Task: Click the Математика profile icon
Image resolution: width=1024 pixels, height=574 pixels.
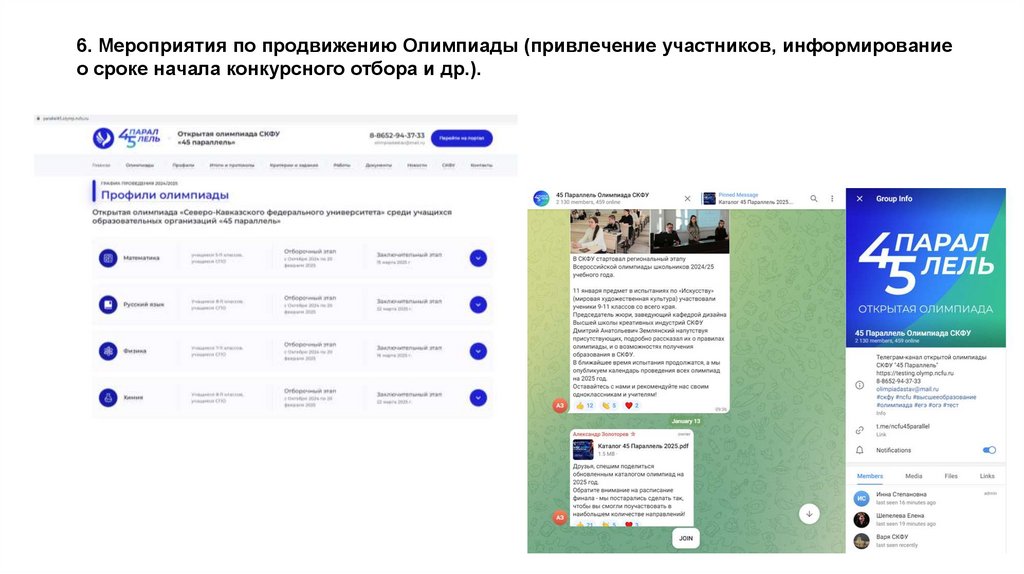Action: [108, 258]
